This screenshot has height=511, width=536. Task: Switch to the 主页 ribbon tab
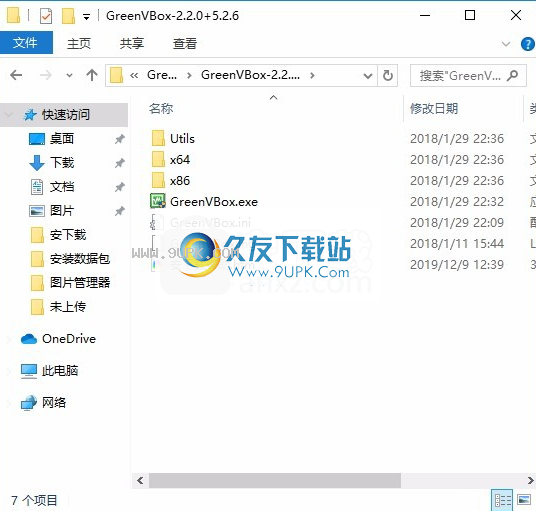pyautogui.click(x=79, y=43)
